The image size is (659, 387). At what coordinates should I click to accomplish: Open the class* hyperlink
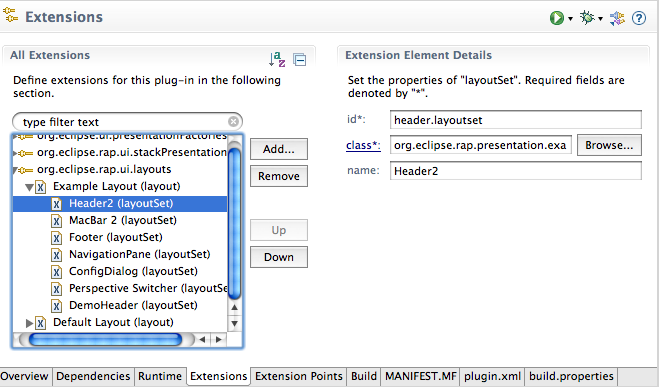(x=363, y=145)
